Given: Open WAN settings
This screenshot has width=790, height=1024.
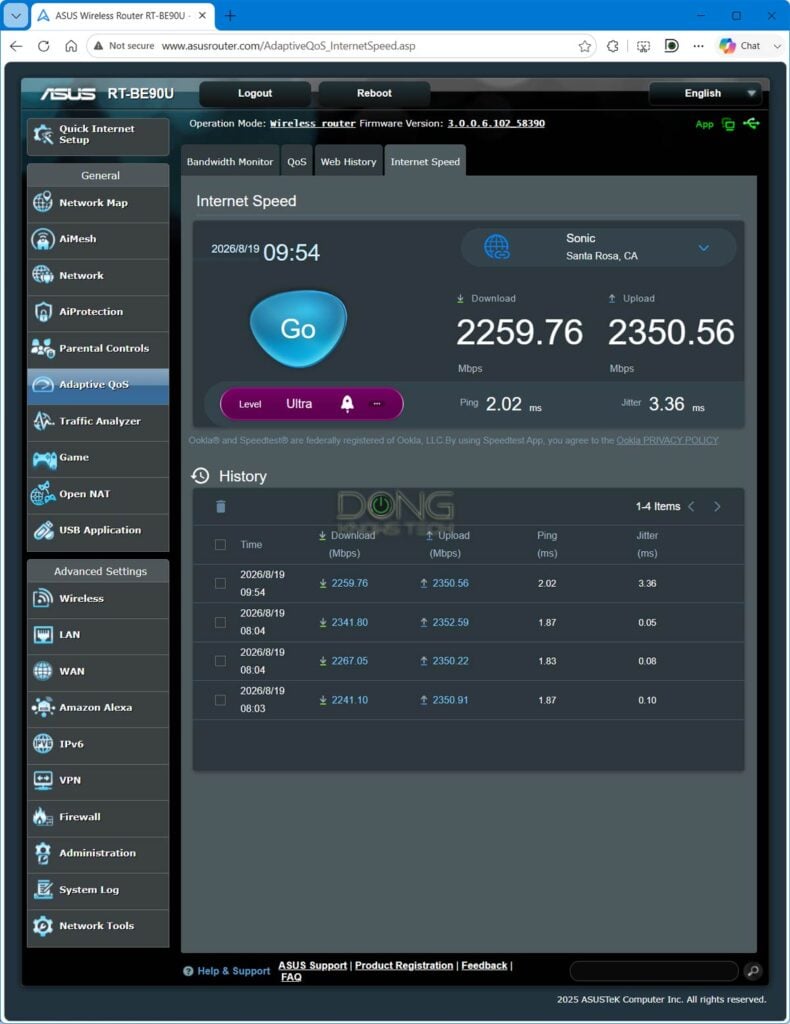Looking at the screenshot, I should click(x=98, y=671).
